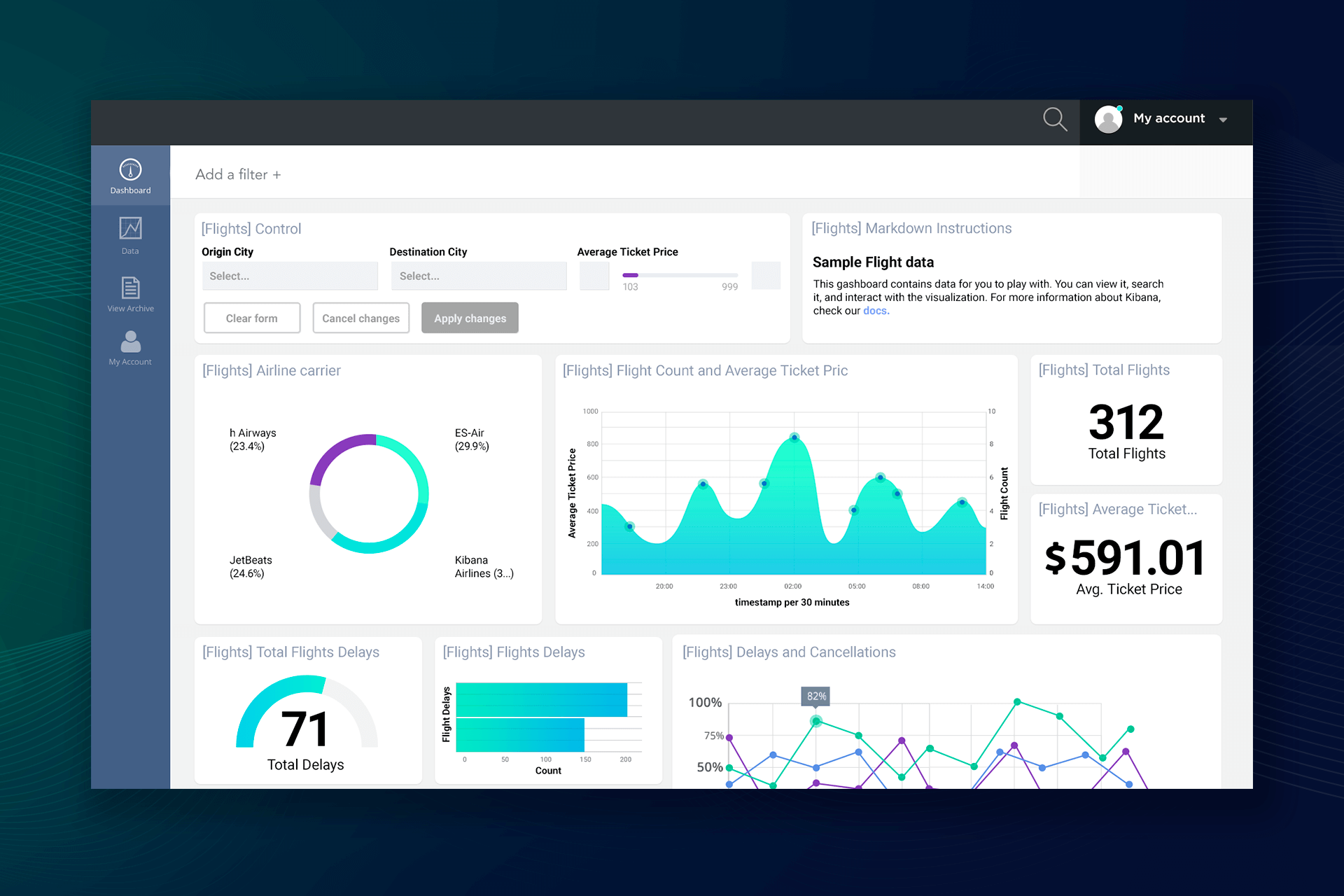Viewport: 1344px width, 896px height.
Task: Click the user account avatar icon
Action: pyautogui.click(x=1107, y=117)
